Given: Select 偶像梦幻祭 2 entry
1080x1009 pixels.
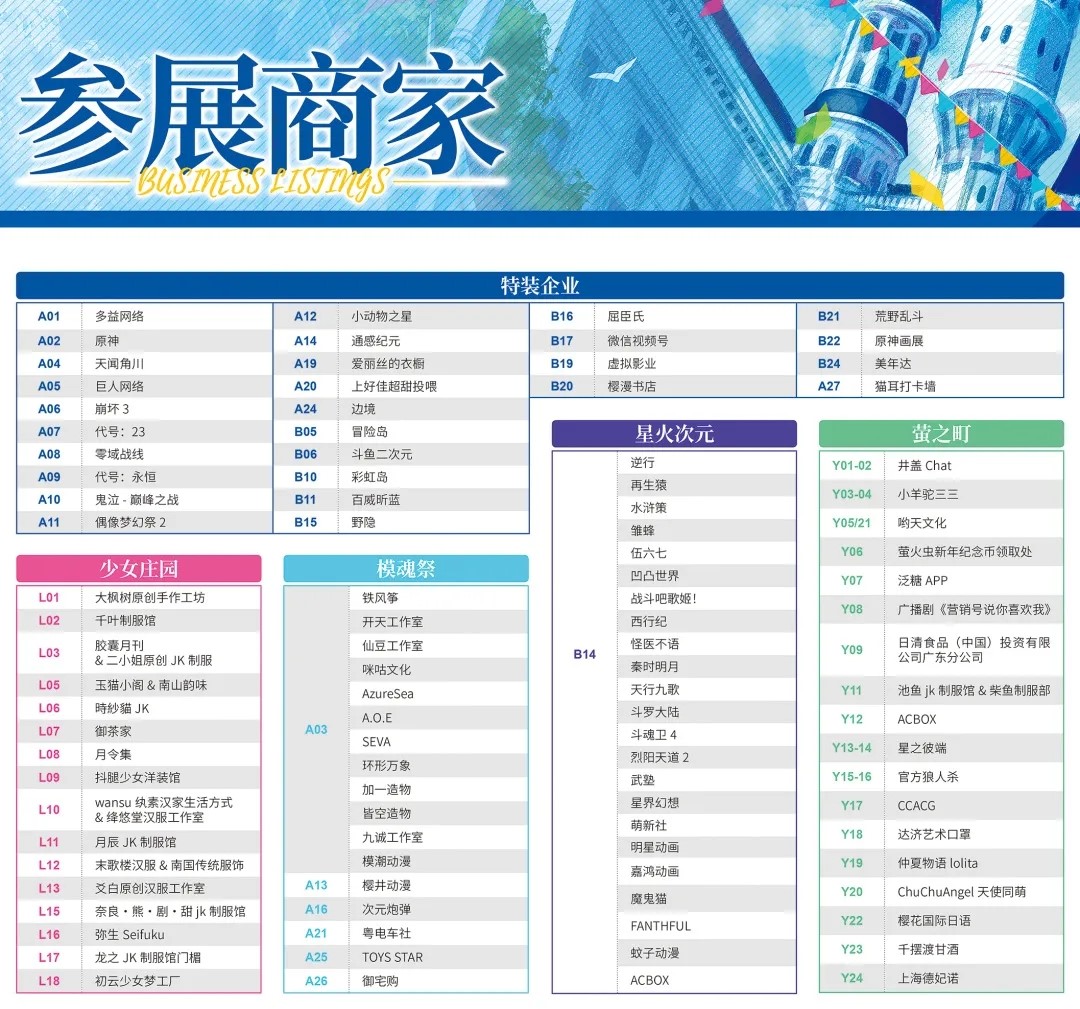Looking at the screenshot, I should pos(131,523).
